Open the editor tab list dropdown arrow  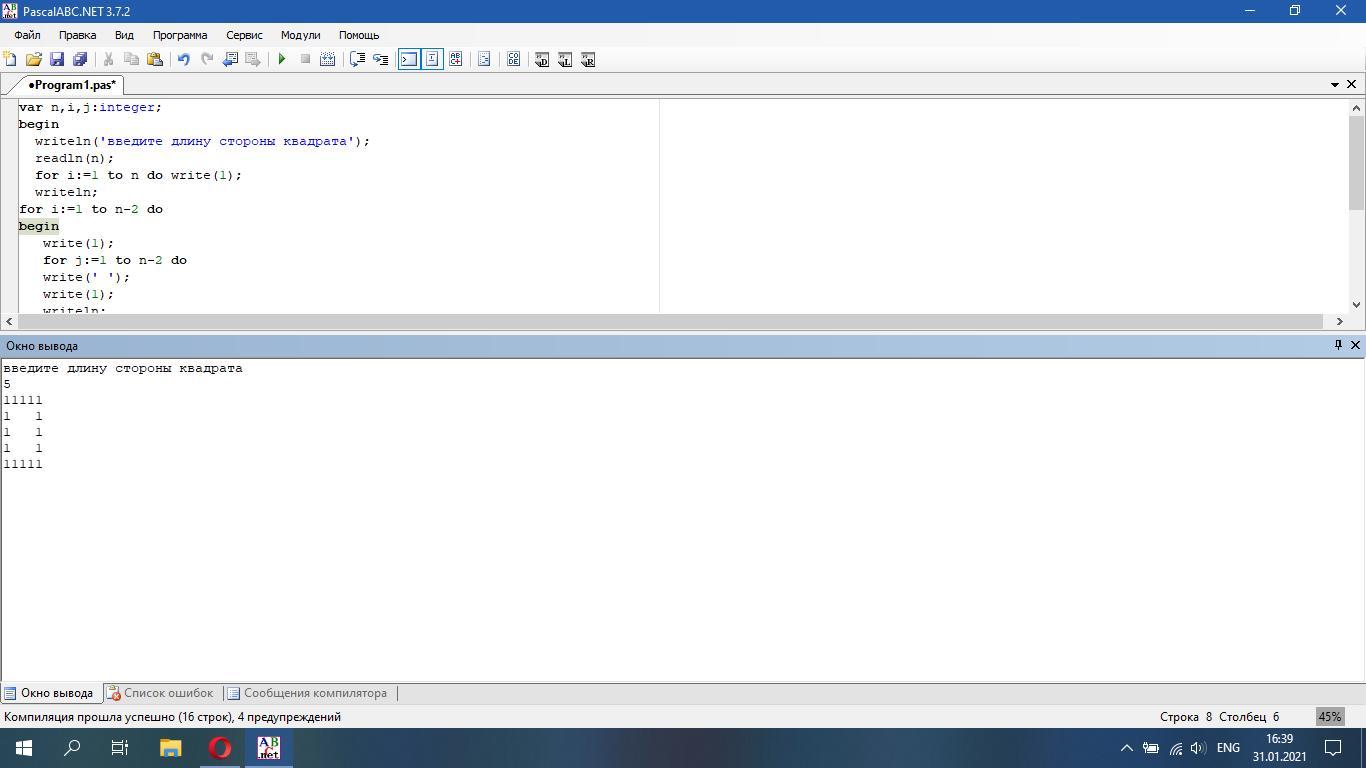[1334, 85]
